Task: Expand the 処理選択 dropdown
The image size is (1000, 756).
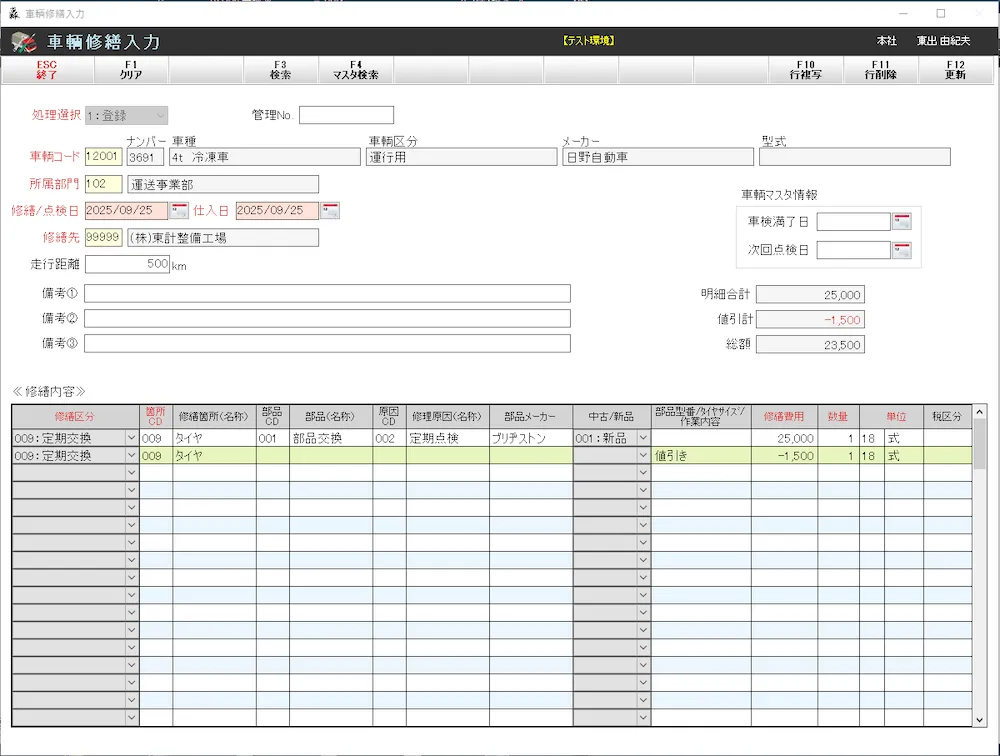Action: 160,115
